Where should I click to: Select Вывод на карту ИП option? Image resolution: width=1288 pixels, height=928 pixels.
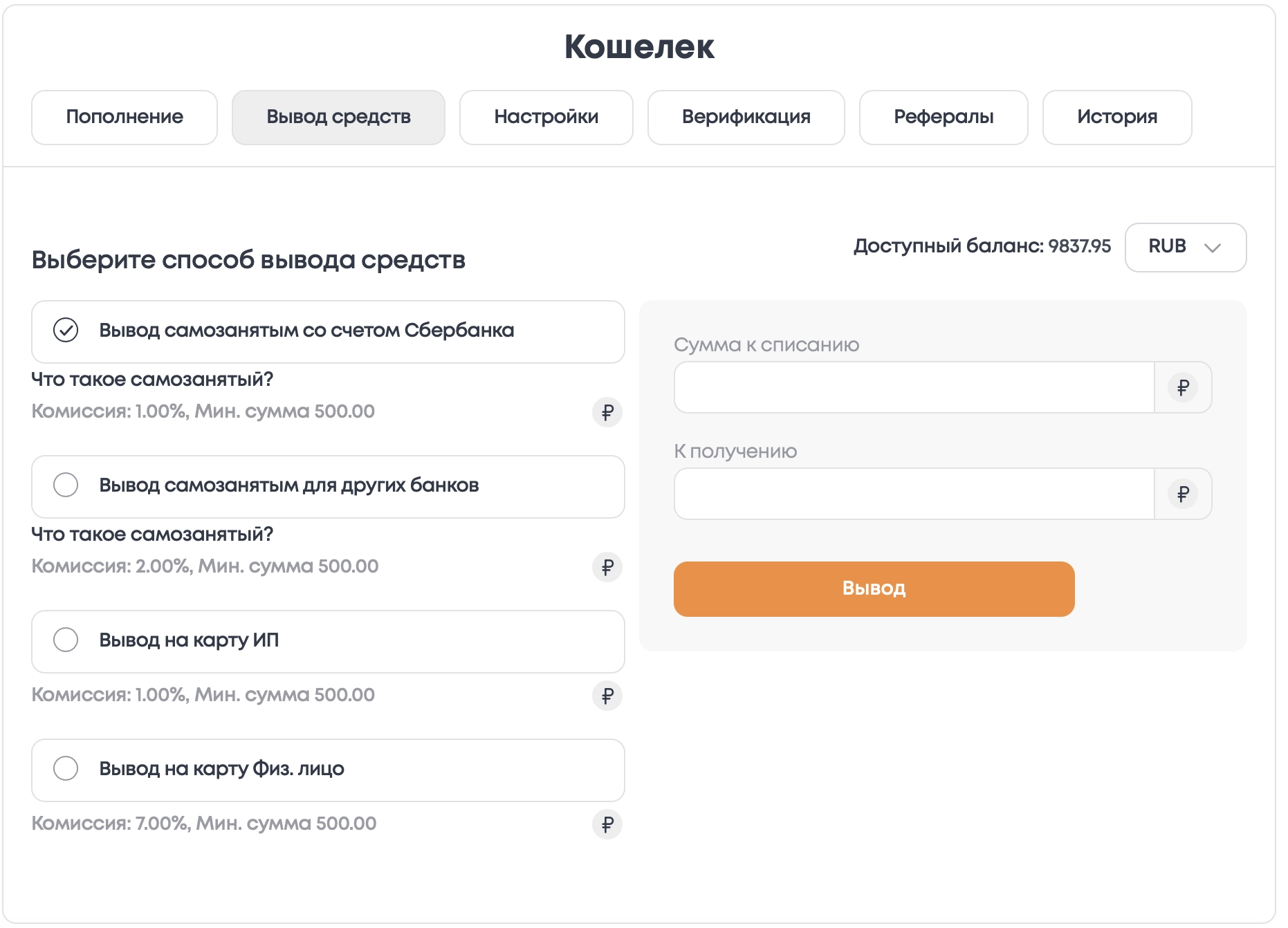[328, 642]
